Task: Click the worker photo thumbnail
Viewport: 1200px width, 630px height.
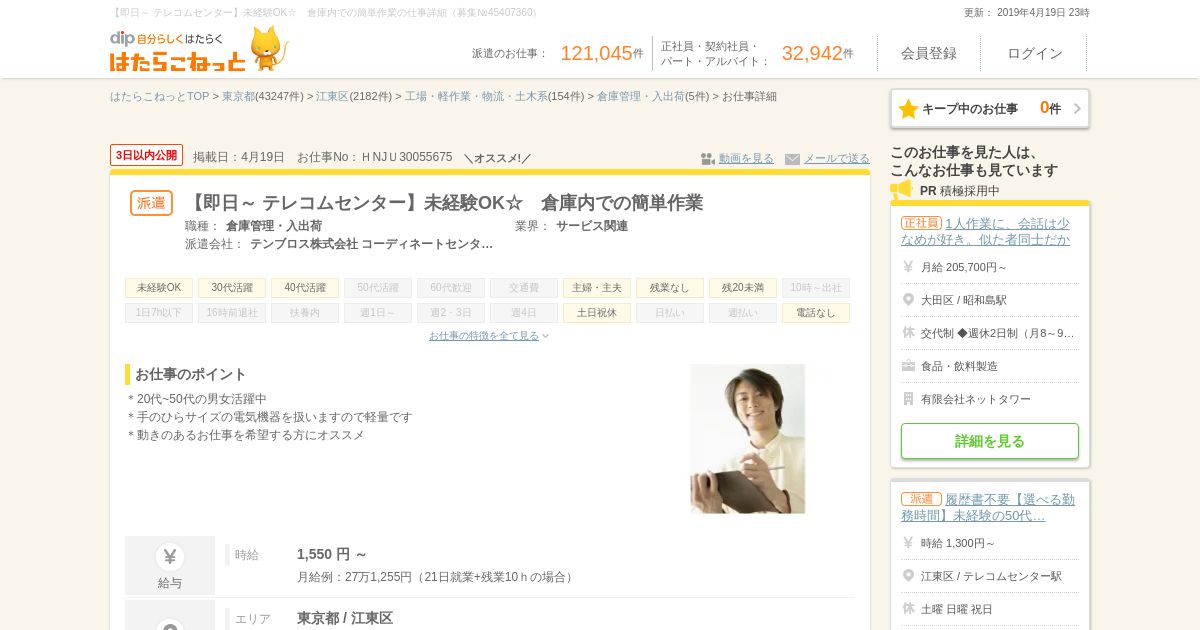Action: (747, 439)
